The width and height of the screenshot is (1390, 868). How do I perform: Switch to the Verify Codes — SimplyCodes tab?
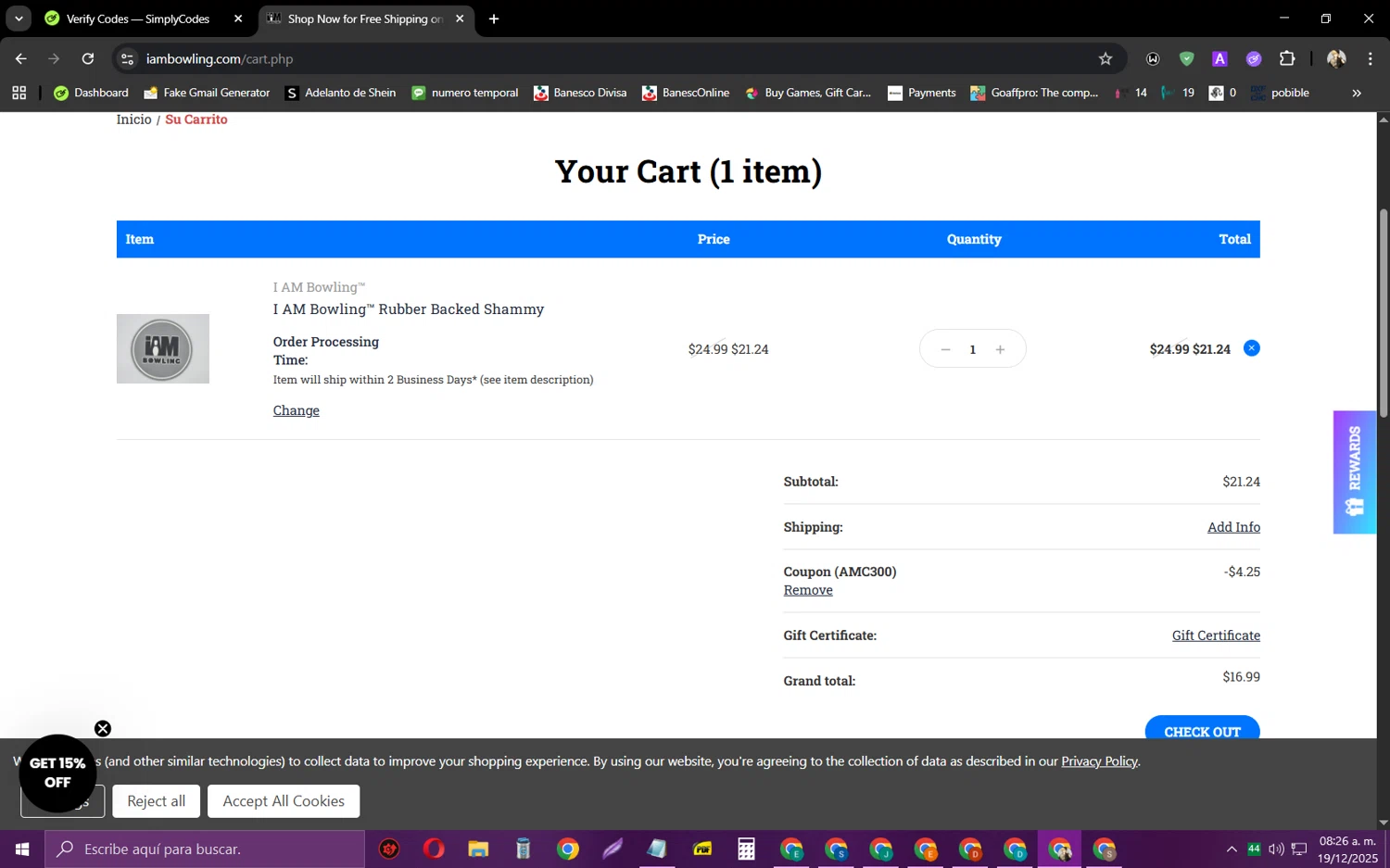[x=137, y=19]
